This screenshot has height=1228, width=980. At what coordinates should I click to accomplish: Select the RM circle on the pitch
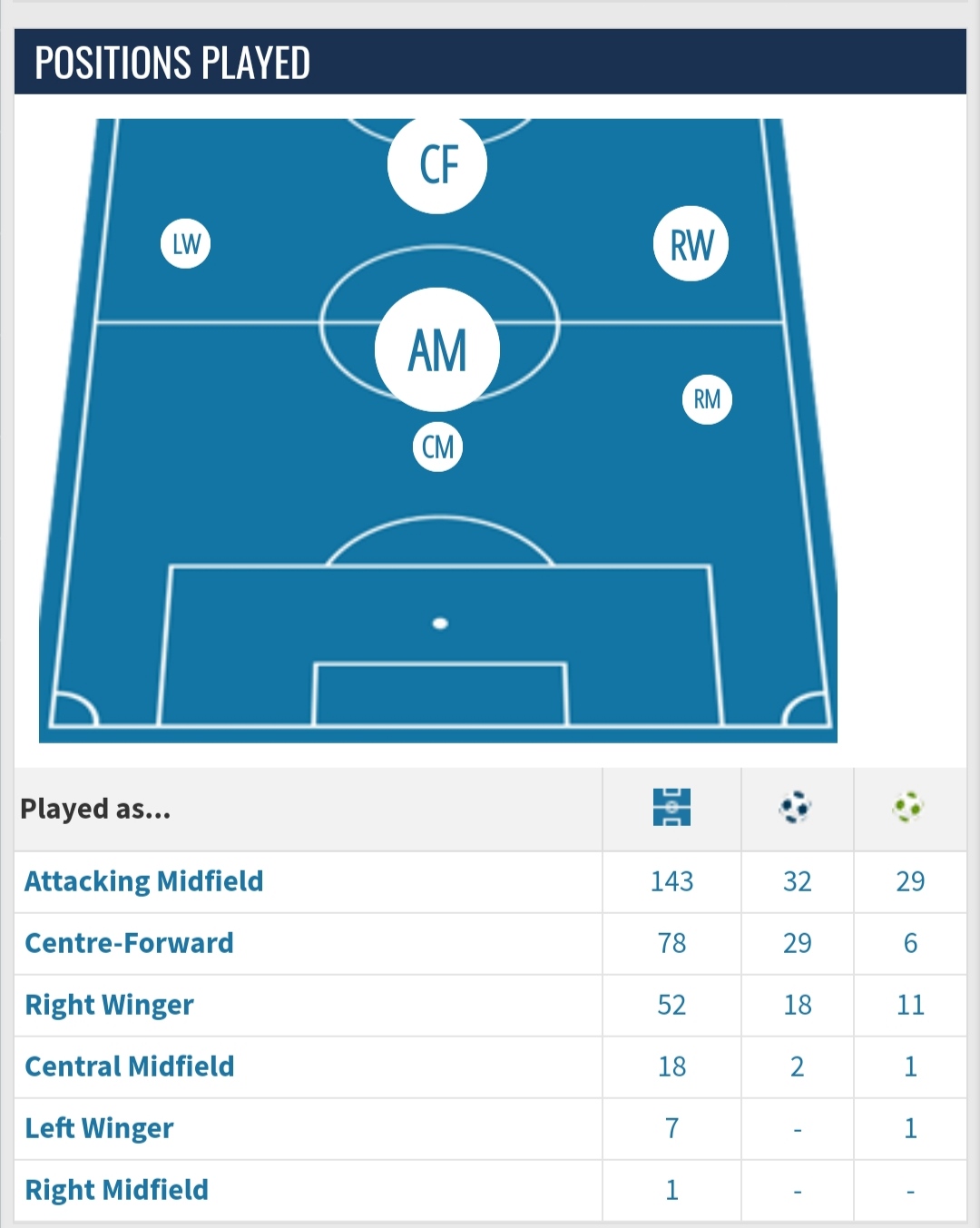[x=707, y=399]
